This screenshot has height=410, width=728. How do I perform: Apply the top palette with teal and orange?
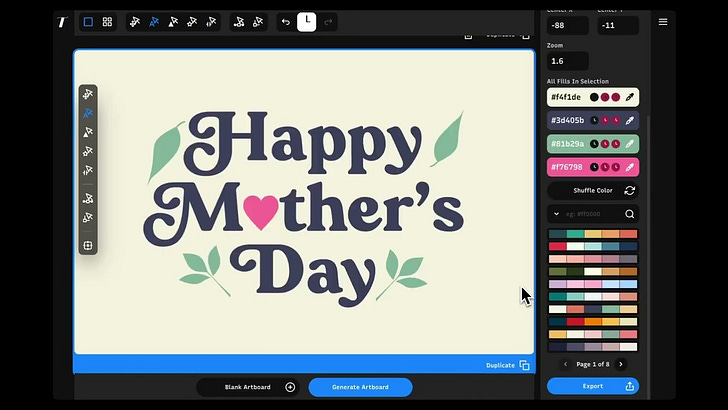coord(593,234)
